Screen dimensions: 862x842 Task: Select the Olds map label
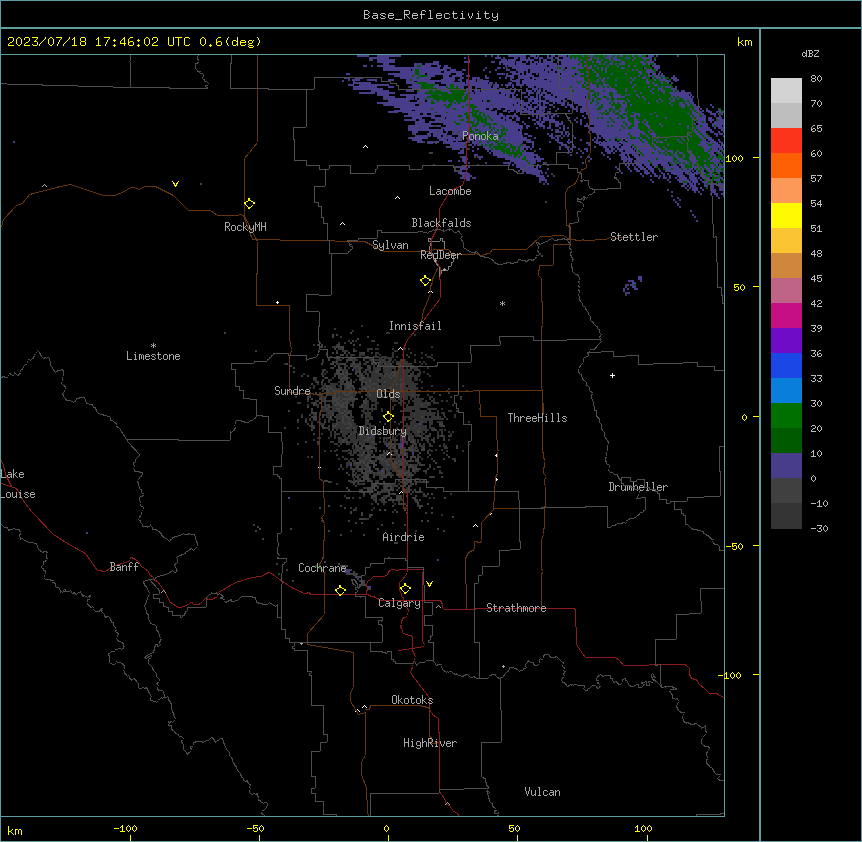coord(388,394)
